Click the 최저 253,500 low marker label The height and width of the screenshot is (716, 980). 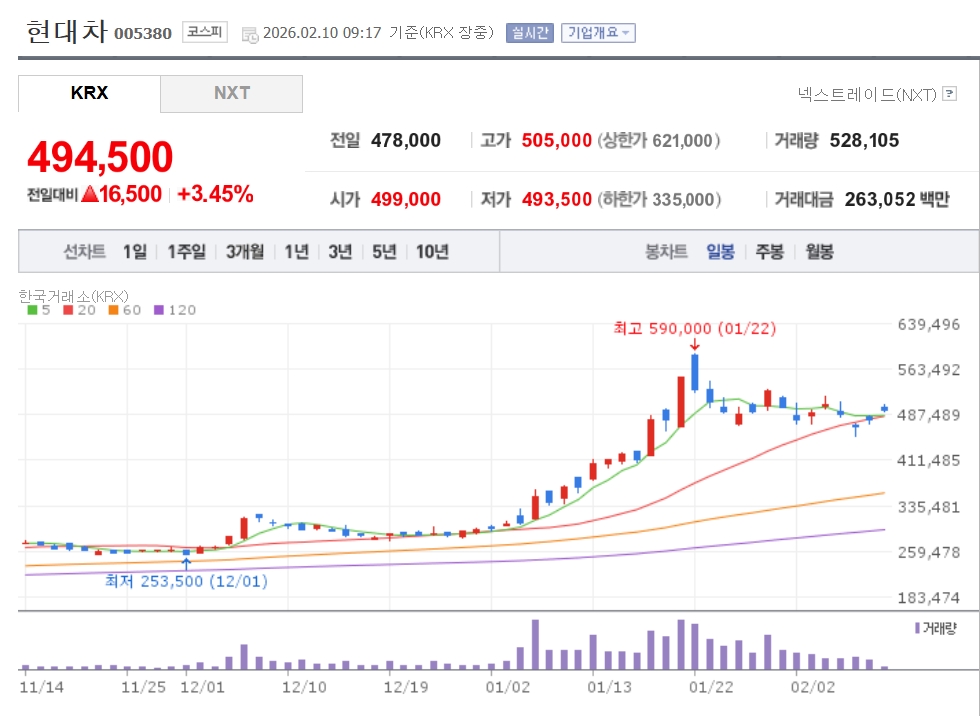point(186,580)
